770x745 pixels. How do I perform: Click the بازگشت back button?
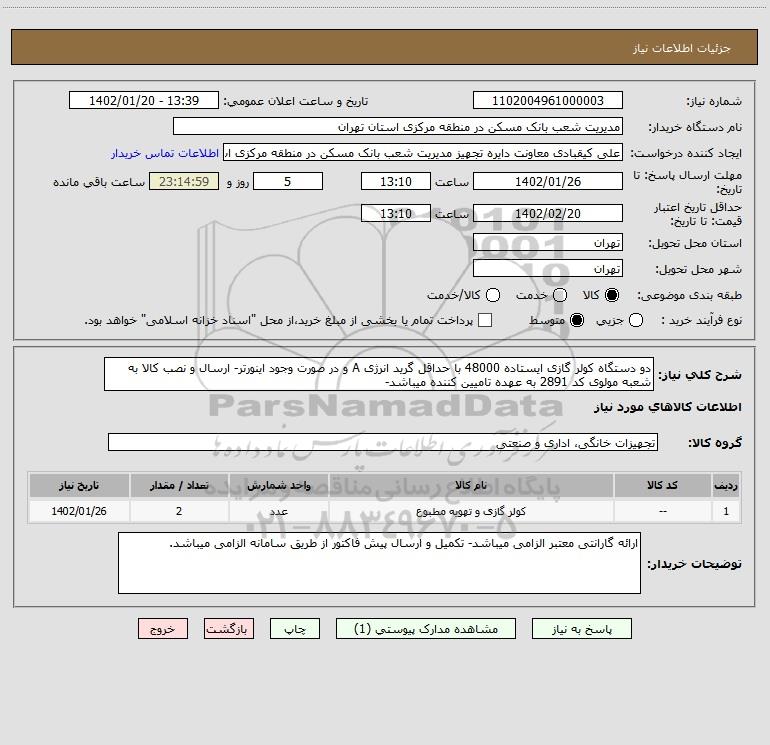[229, 629]
